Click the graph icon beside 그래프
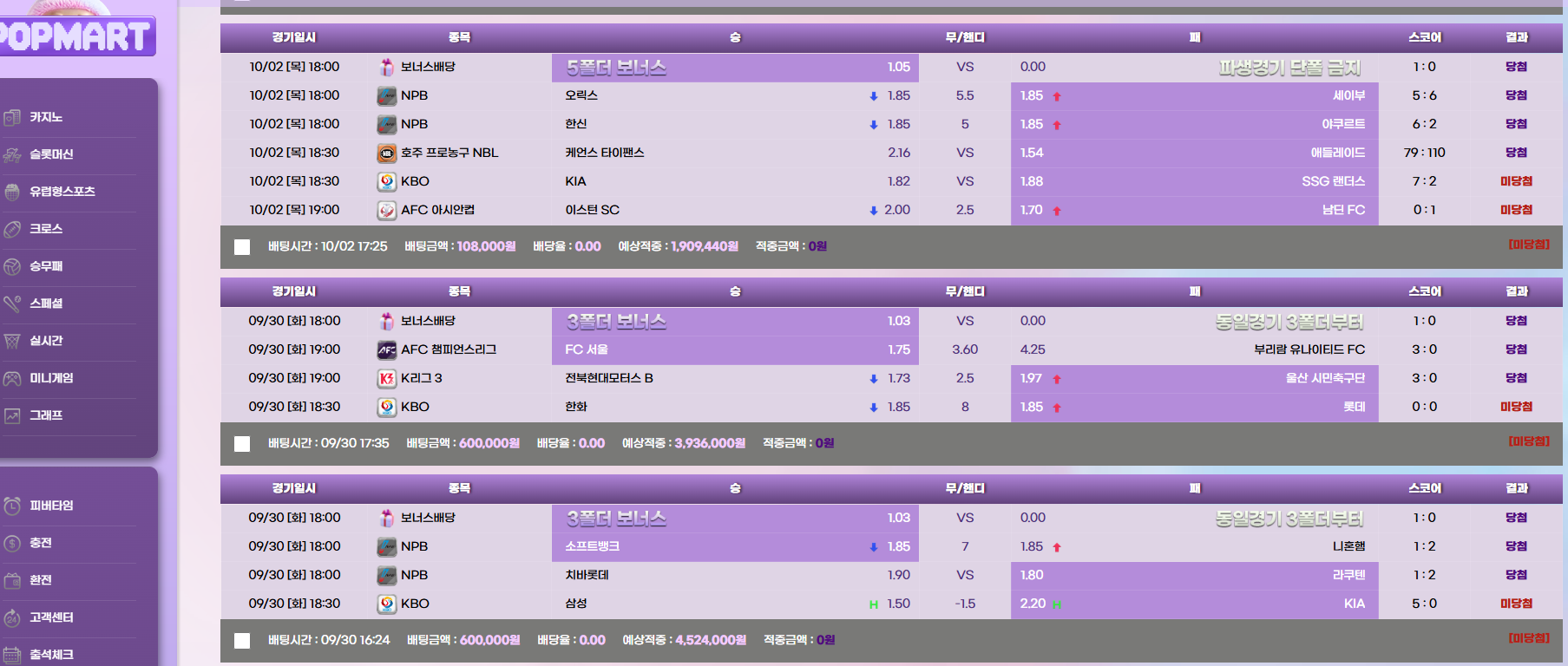 (12, 415)
